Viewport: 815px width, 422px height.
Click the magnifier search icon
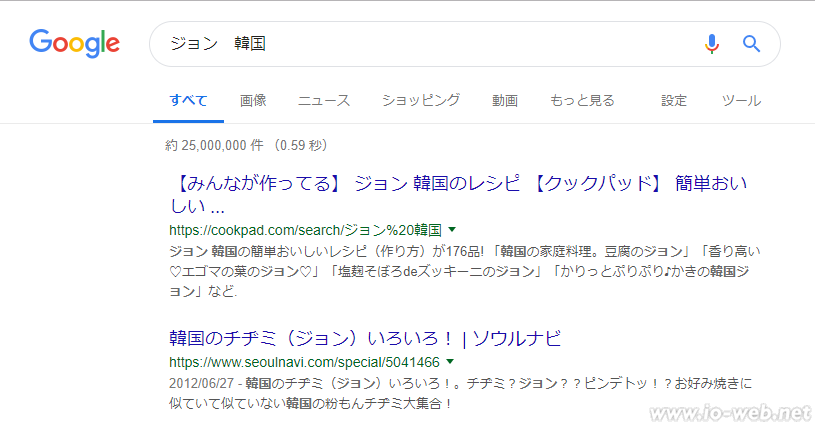[x=752, y=44]
